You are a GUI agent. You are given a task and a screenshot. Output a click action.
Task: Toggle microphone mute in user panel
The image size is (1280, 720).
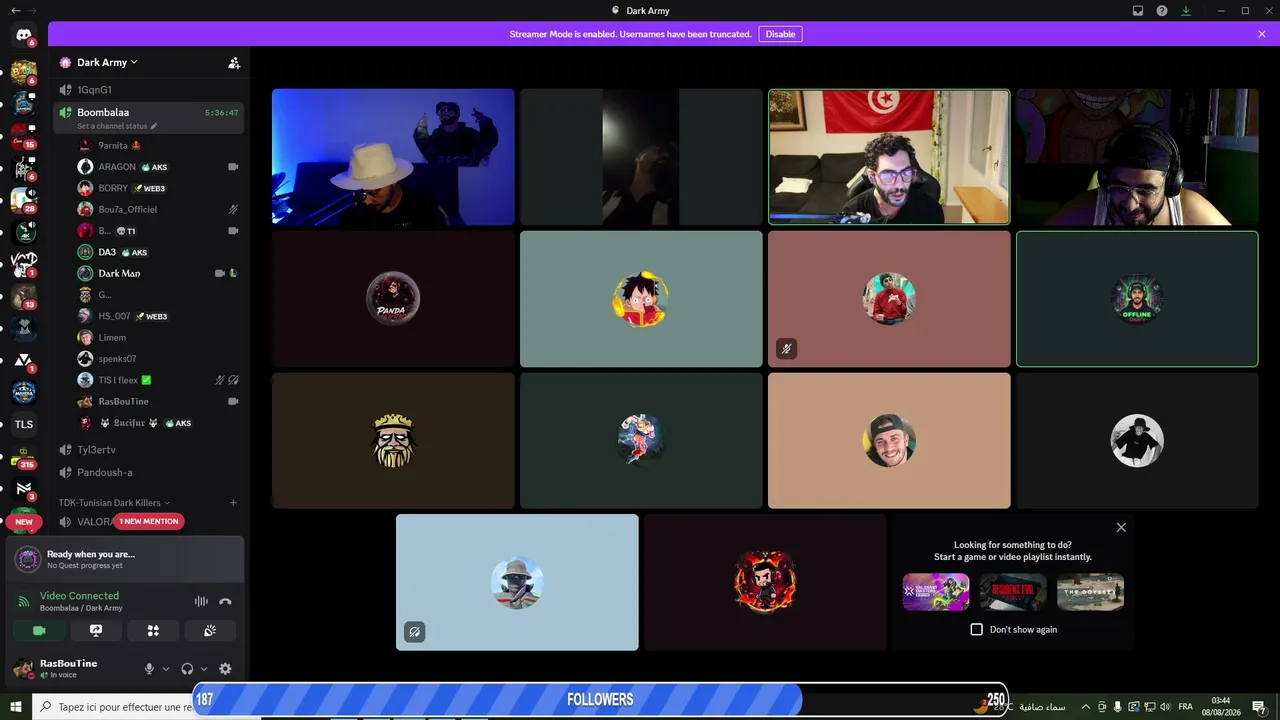coord(149,669)
